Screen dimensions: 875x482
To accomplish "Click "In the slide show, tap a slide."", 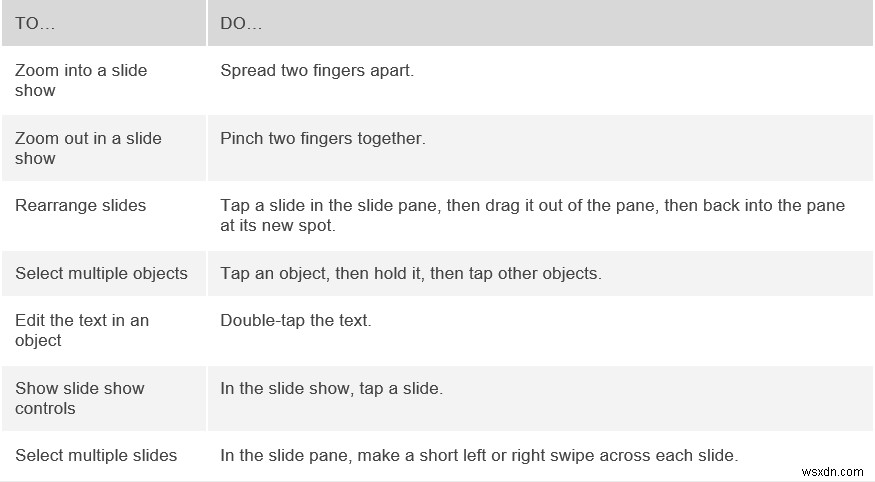I will tap(331, 388).
